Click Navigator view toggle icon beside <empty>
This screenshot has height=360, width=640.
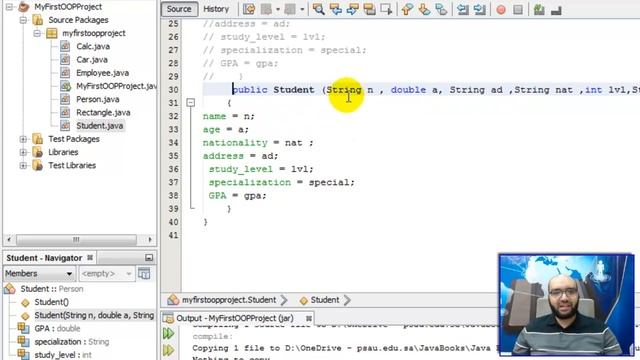pyautogui.click(x=144, y=273)
